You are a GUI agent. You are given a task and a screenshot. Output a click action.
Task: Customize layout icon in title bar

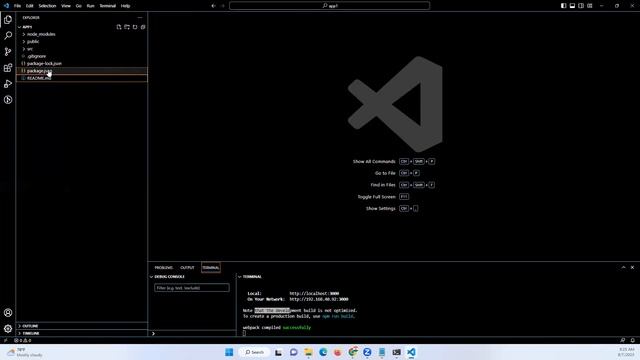coord(590,6)
